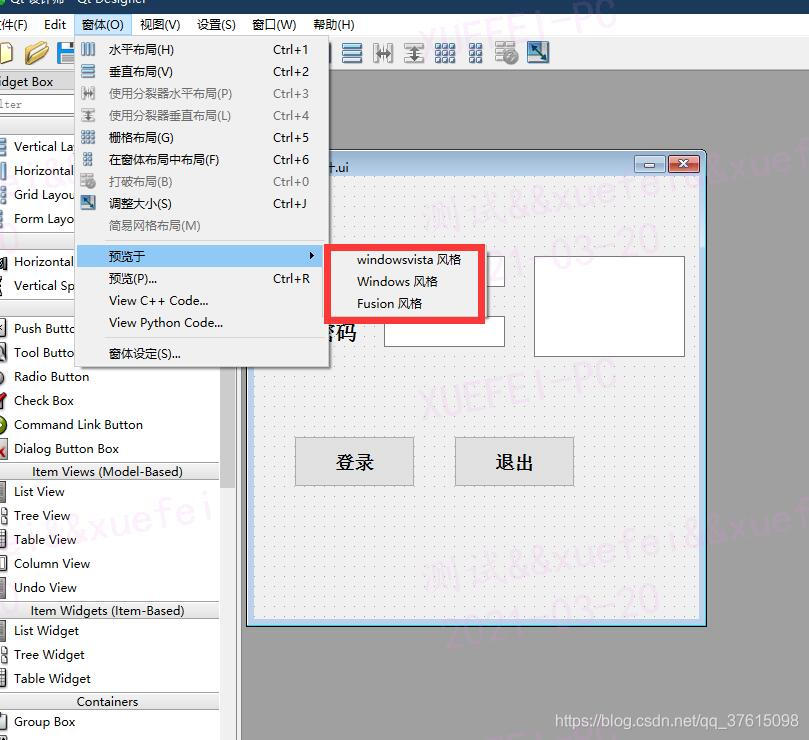Click the input field beside the 码 label
809x740 pixels.
point(444,331)
